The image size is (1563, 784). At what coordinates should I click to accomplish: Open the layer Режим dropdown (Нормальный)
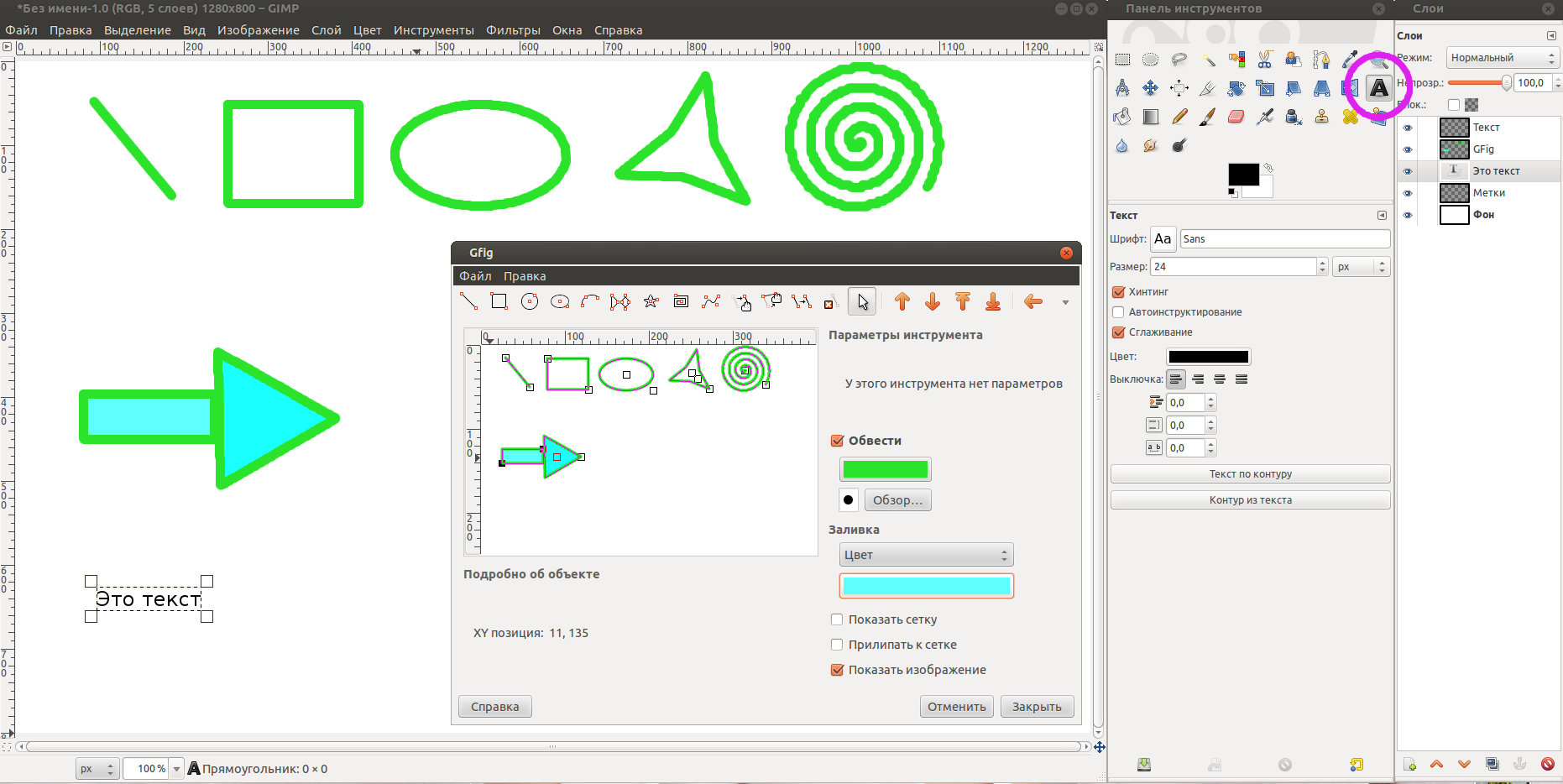pyautogui.click(x=1502, y=58)
